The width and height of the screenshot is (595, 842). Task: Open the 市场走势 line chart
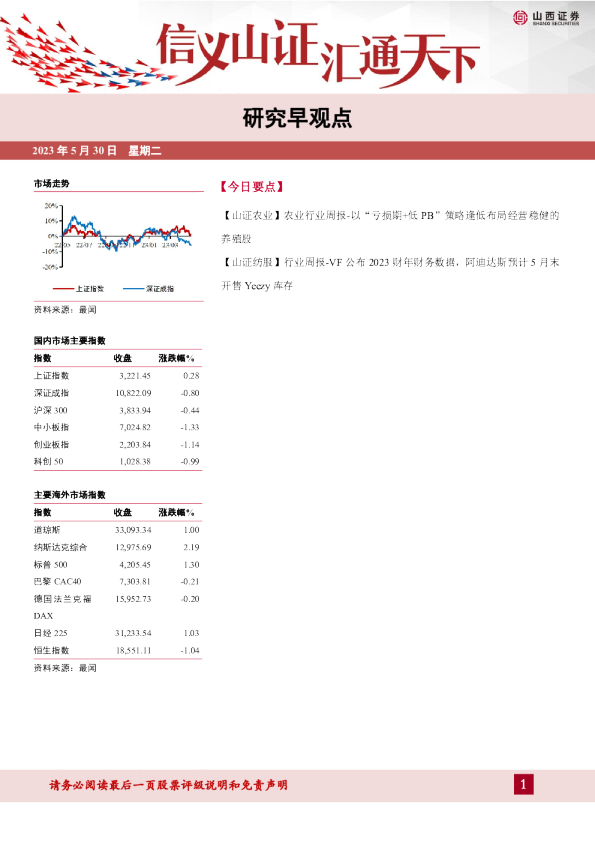pyautogui.click(x=117, y=235)
